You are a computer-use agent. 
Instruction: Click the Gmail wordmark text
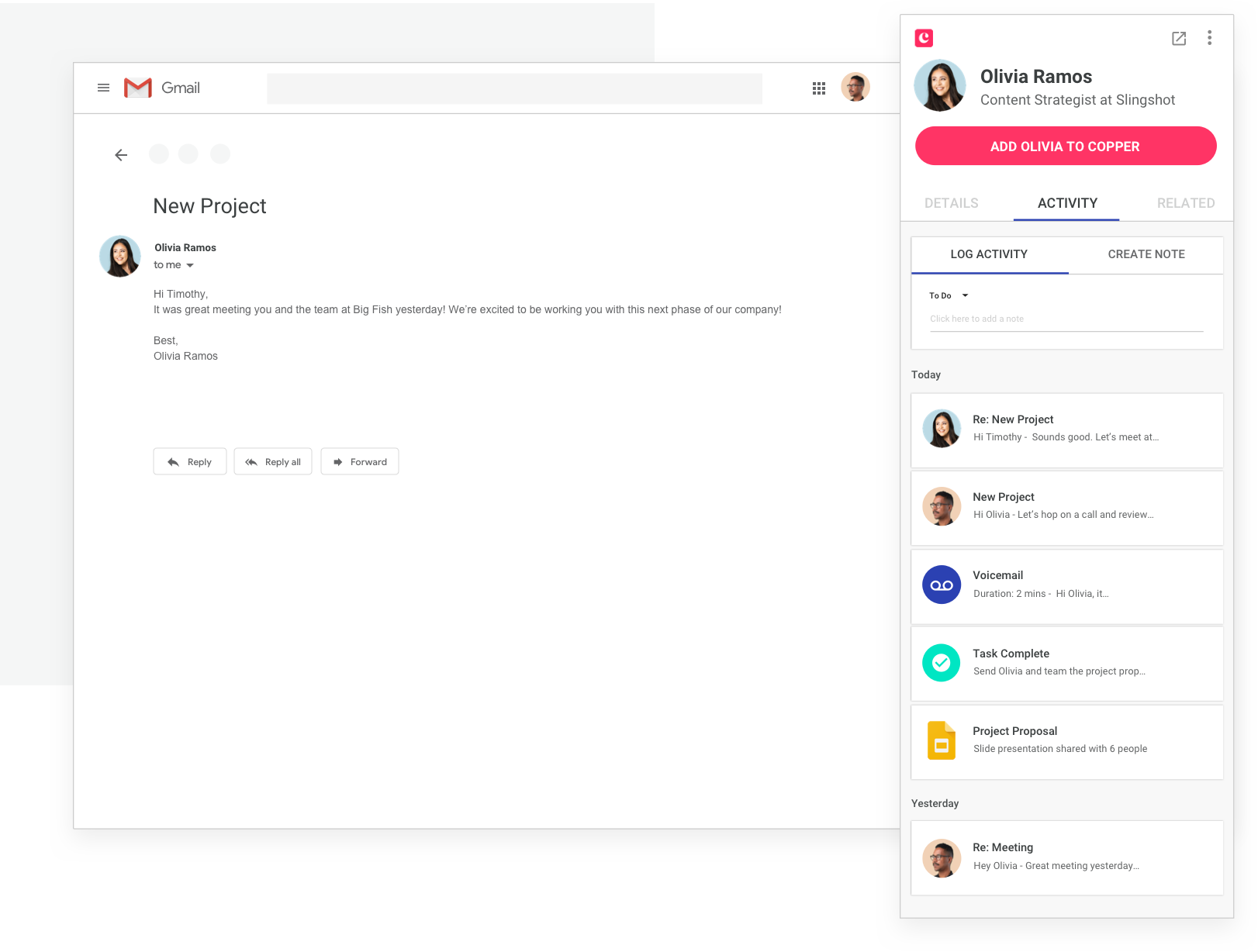pyautogui.click(x=181, y=88)
